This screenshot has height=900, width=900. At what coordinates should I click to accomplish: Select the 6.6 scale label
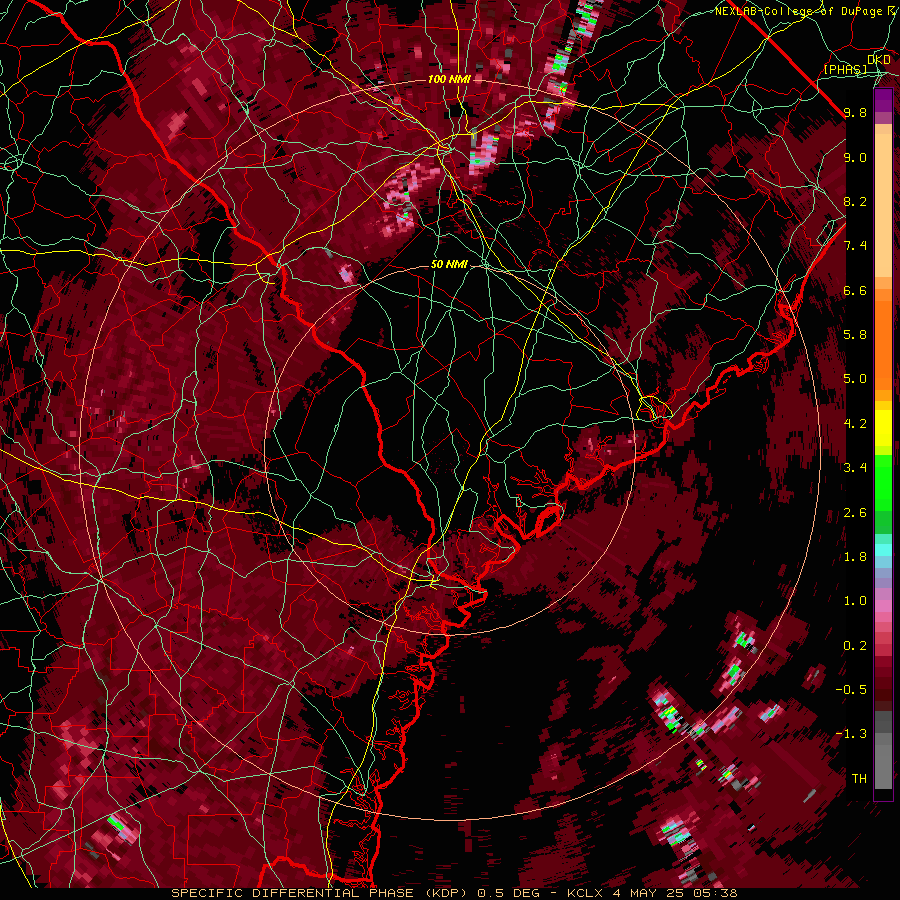[x=855, y=290]
